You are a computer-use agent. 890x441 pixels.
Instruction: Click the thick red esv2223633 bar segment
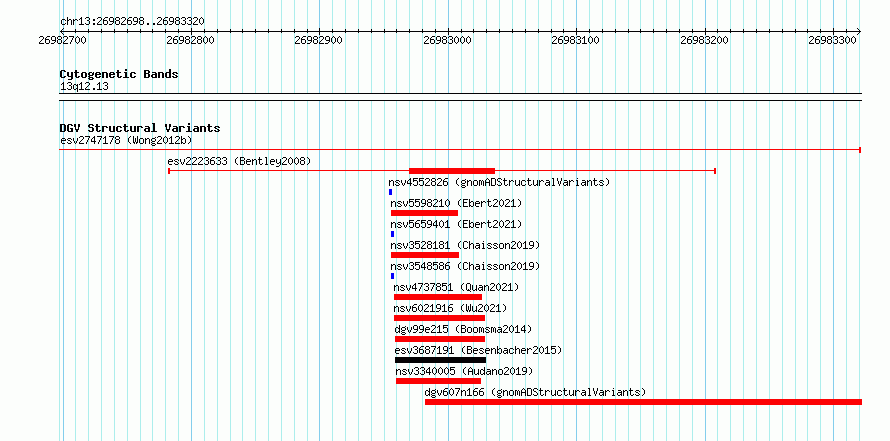click(x=452, y=171)
